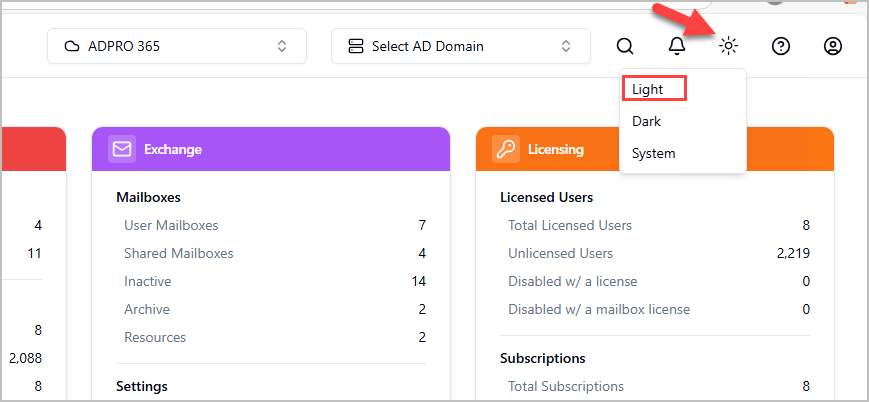Open Unlicensed Users list
The width and height of the screenshot is (869, 402).
[561, 253]
